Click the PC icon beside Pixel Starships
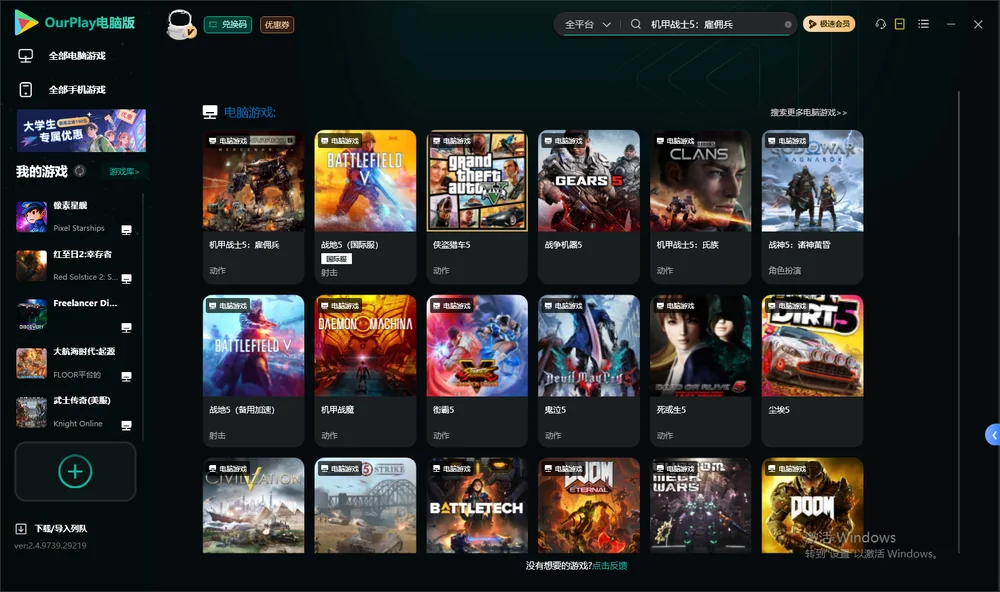Image resolution: width=1000 pixels, height=592 pixels. 126,230
